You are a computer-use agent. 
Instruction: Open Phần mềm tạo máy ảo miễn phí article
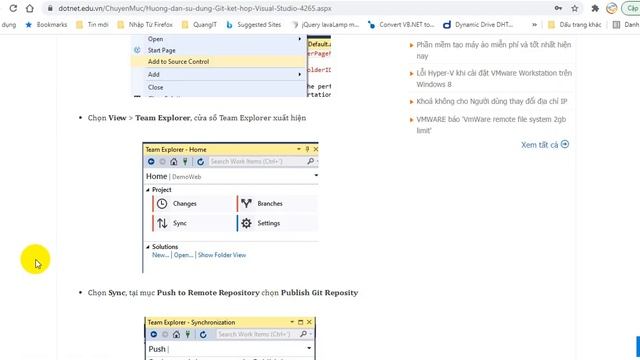[493, 50]
